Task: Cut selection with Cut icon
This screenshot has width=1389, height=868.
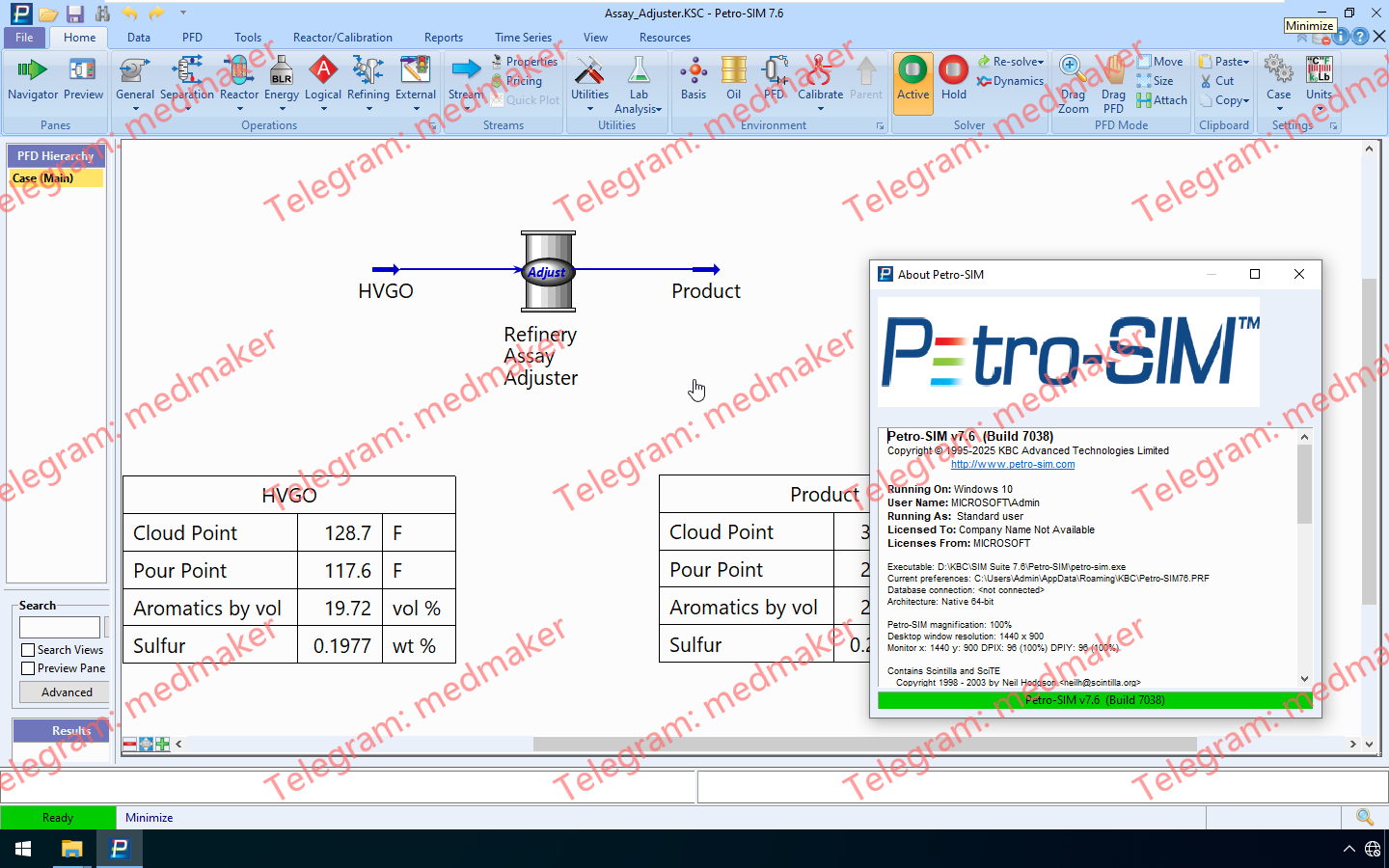Action: tap(1216, 81)
